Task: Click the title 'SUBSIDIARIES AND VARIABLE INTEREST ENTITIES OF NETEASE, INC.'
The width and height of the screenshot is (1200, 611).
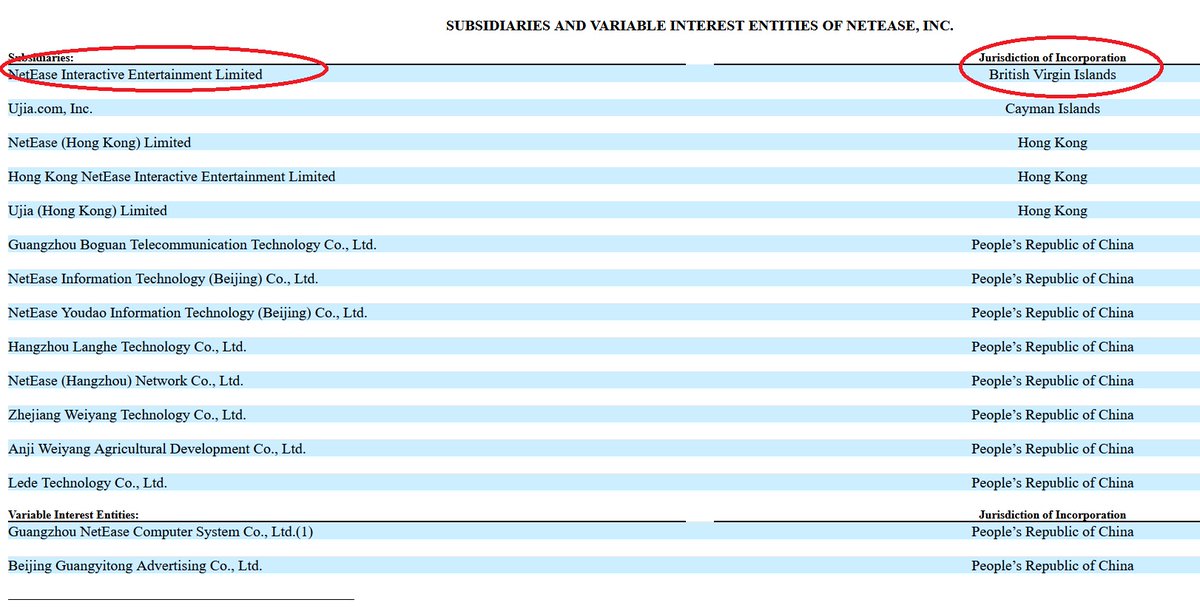Action: [x=699, y=26]
